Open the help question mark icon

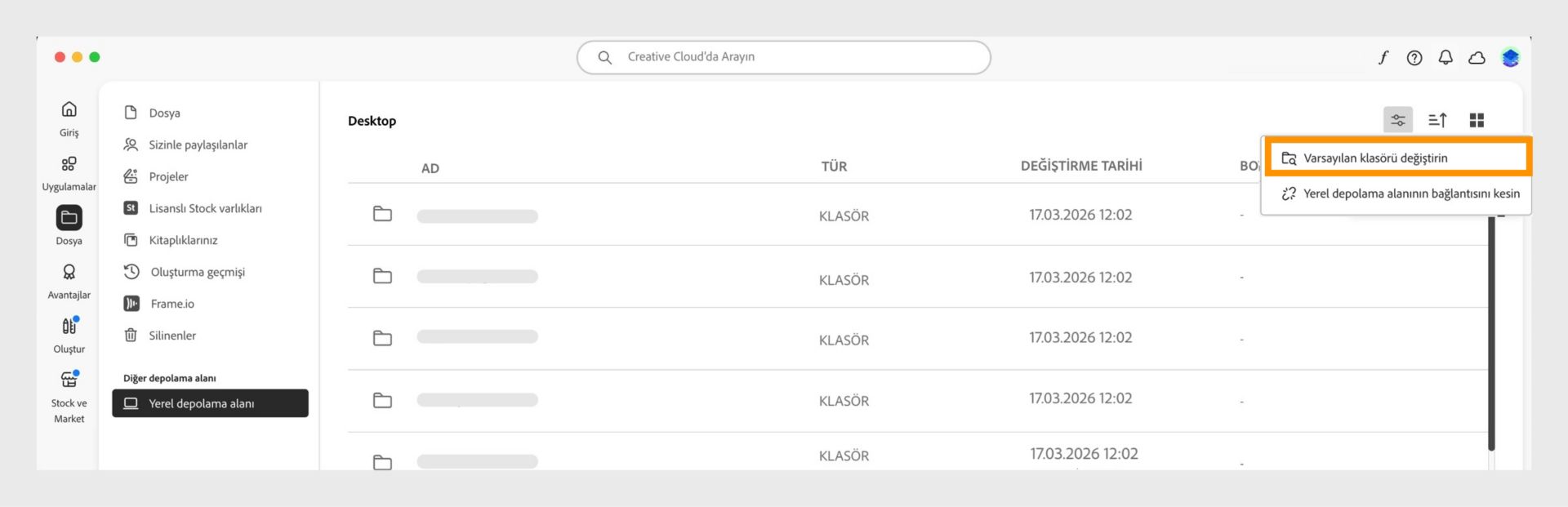(x=1414, y=57)
